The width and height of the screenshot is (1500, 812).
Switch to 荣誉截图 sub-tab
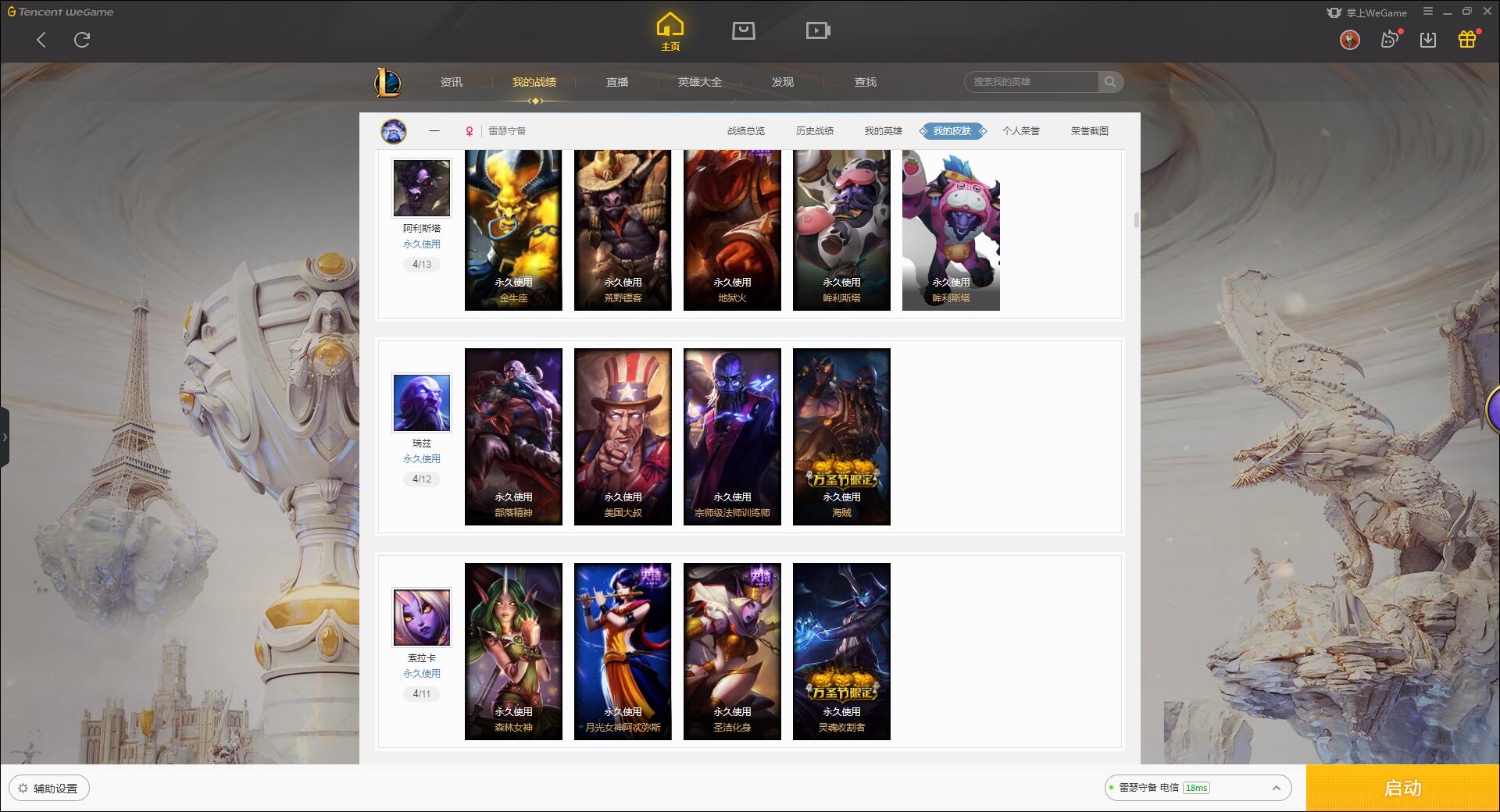coord(1090,131)
